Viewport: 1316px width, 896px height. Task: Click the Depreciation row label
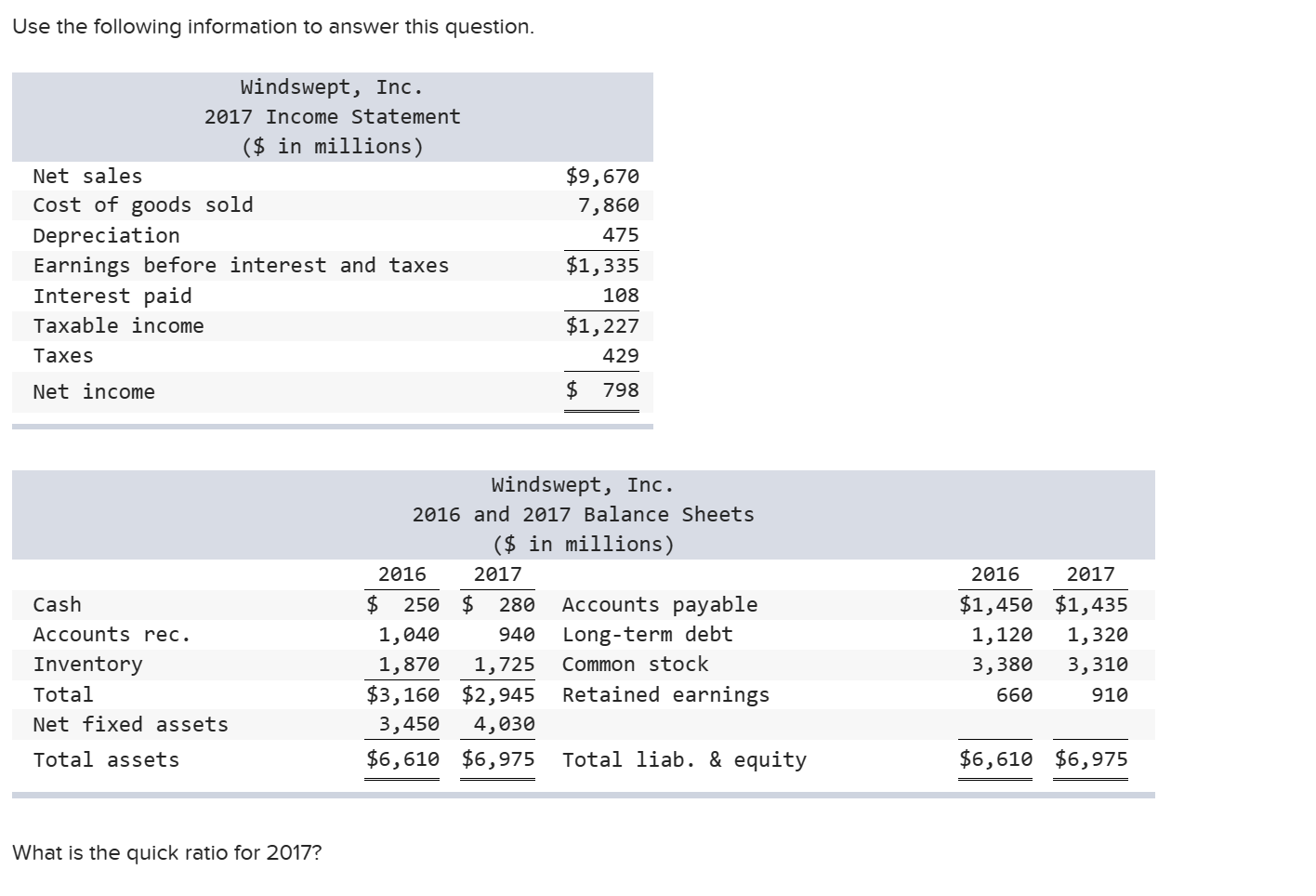pos(106,236)
